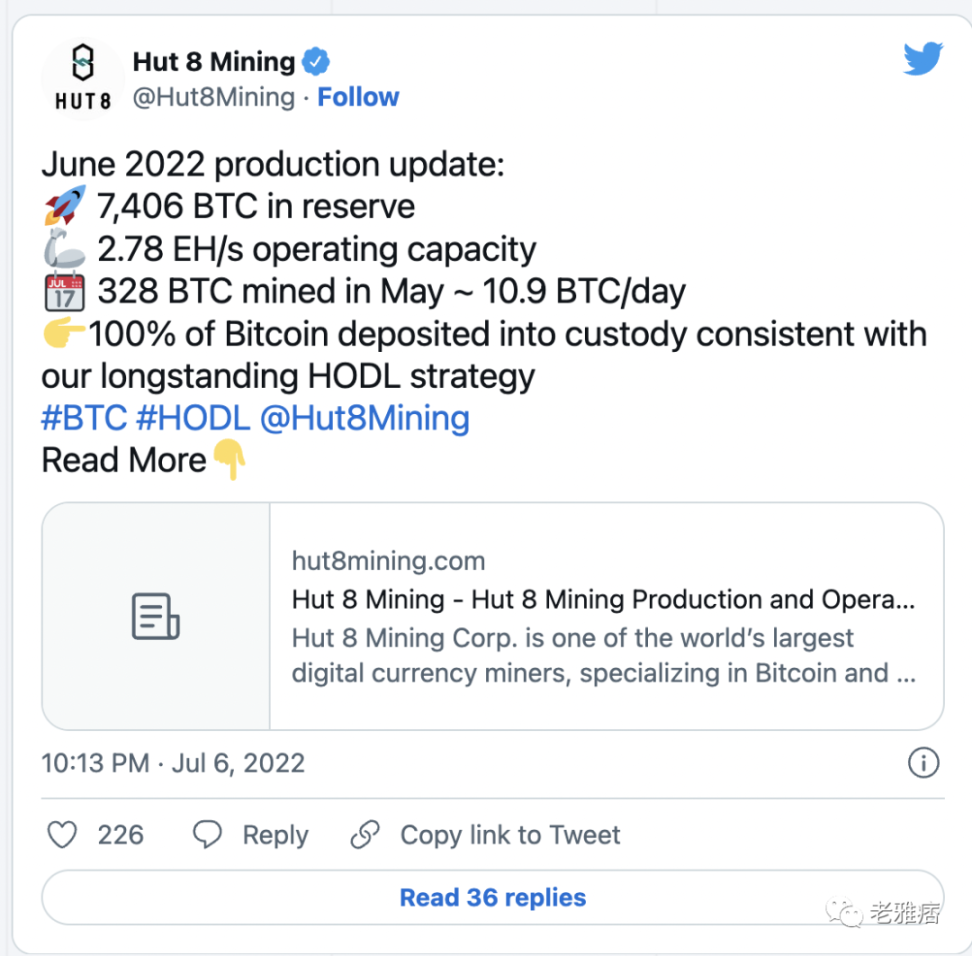Open the Hut 8 Mining profile name
Screen dimensions: 972x956
(x=213, y=61)
